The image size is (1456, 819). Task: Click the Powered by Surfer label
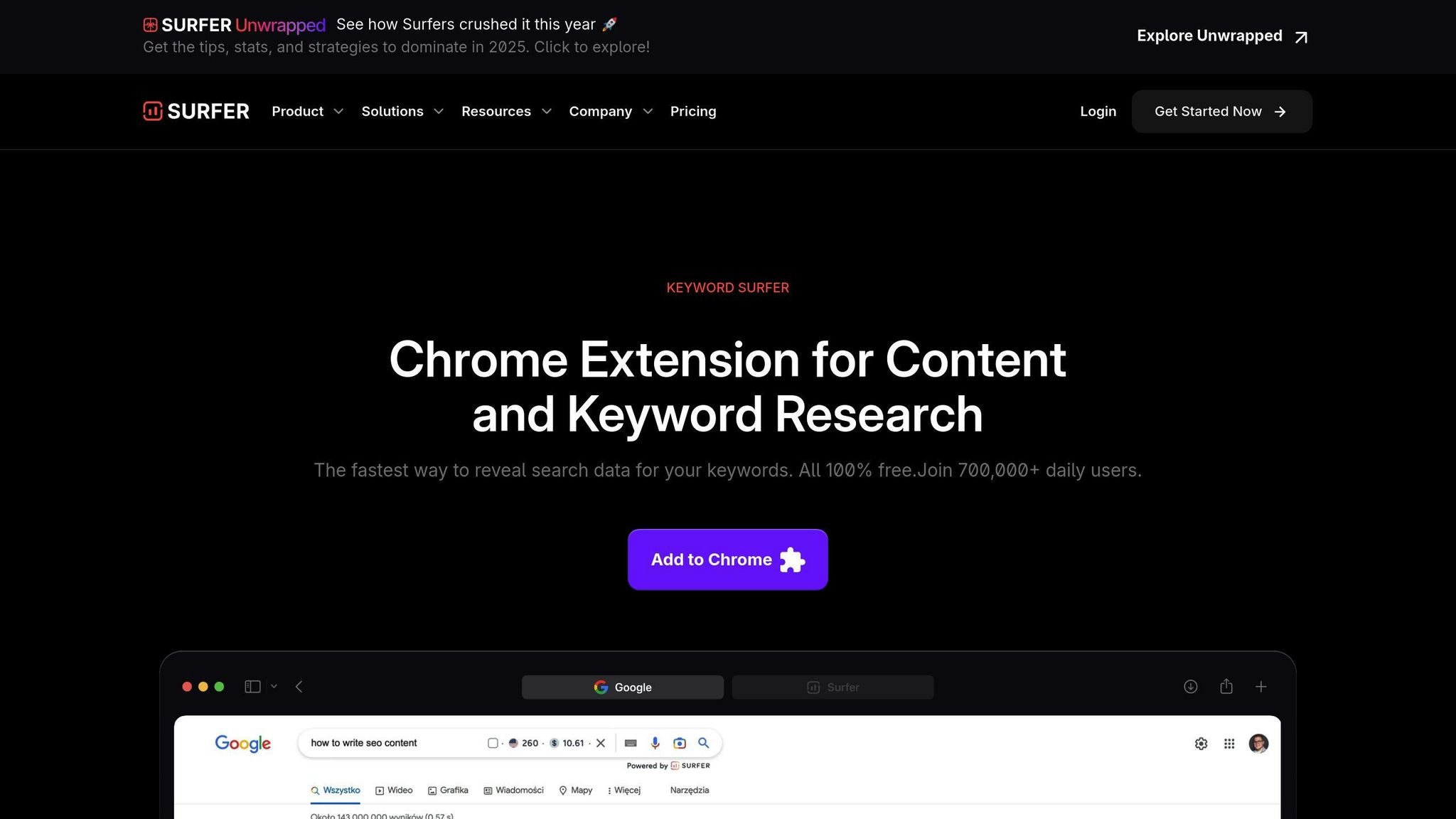pyautogui.click(x=668, y=766)
